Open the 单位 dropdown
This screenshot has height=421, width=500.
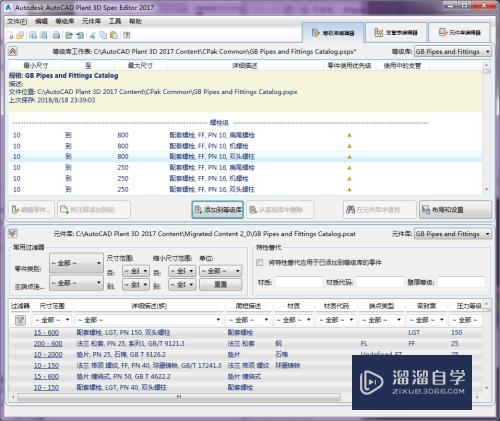(220, 271)
